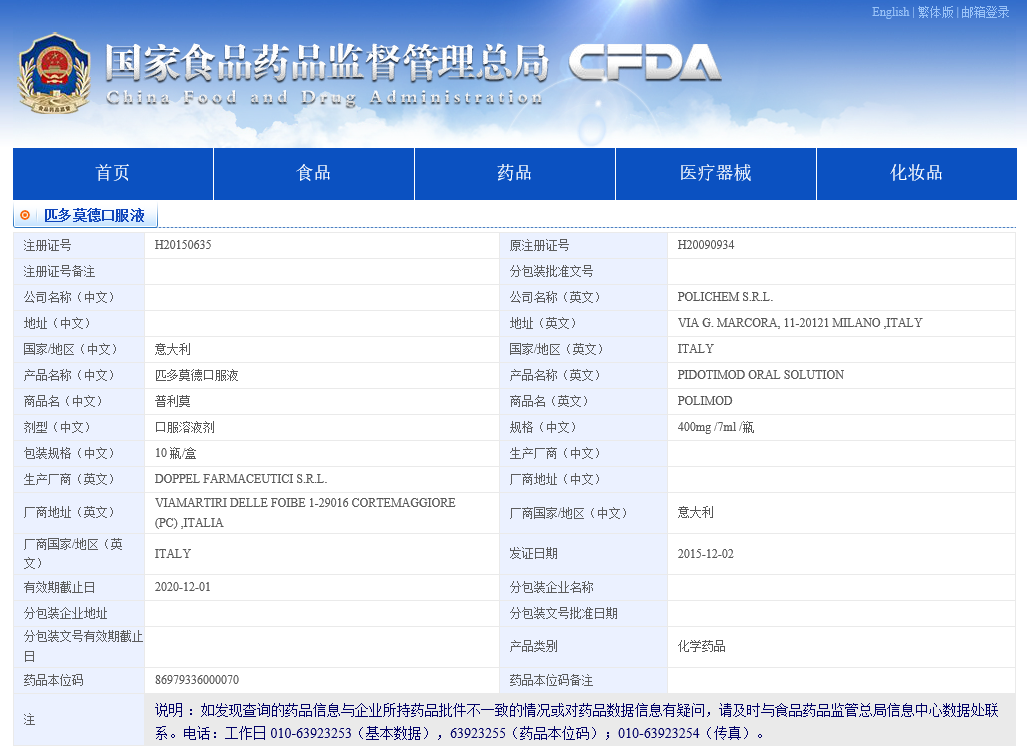This screenshot has width=1027, height=749.
Task: Click the 国家/地区（中文） value 意大利
Action: [x=172, y=349]
